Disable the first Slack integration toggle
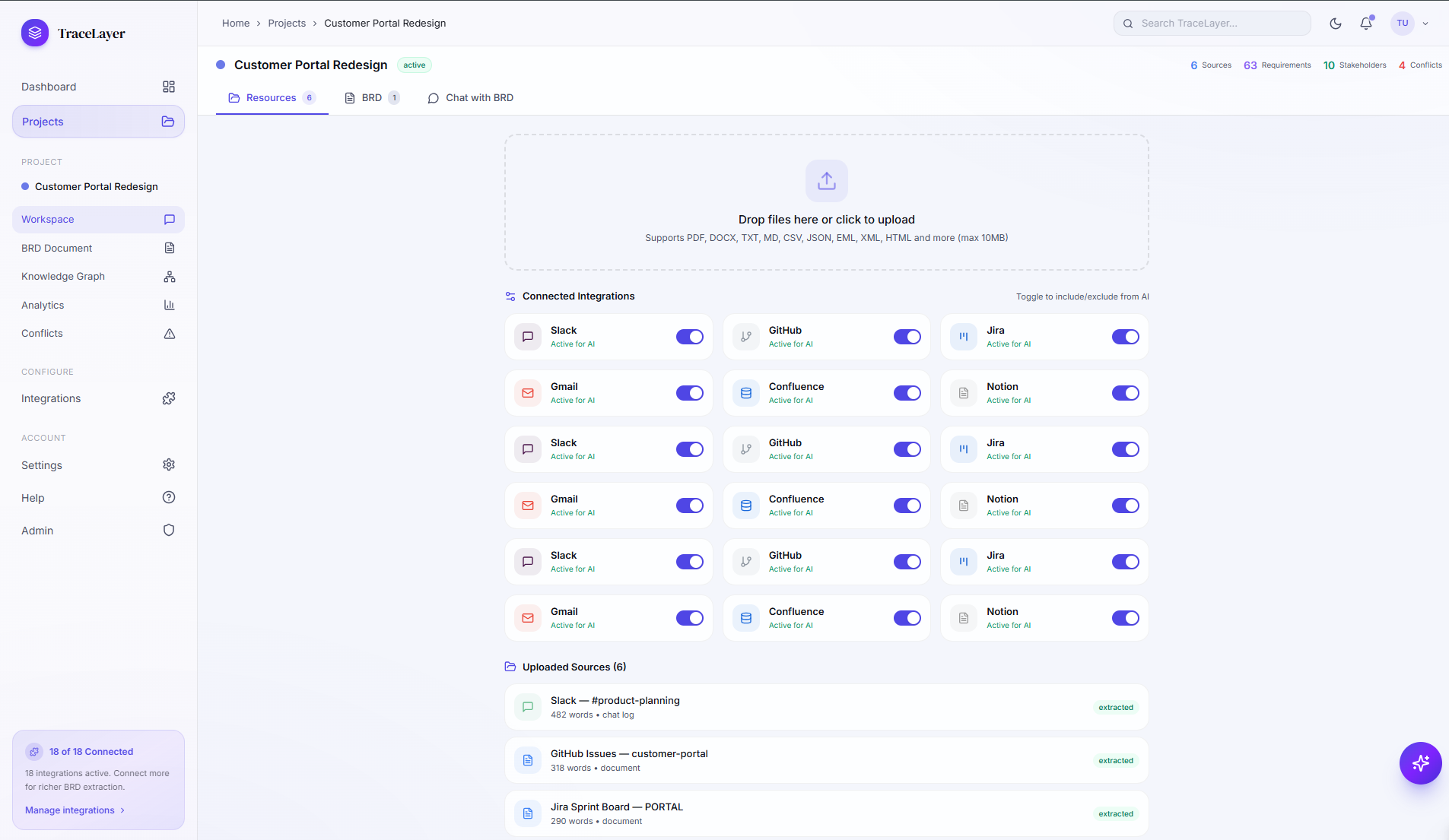Viewport: 1449px width, 840px height. point(689,337)
